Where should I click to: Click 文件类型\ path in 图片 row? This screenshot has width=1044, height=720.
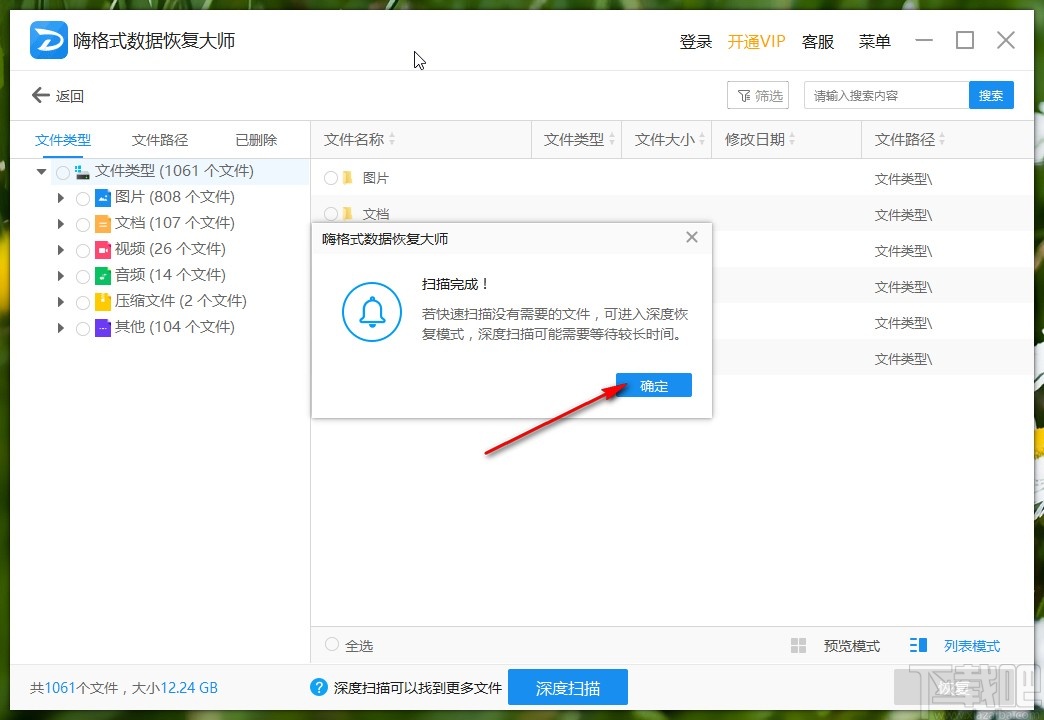click(x=903, y=179)
